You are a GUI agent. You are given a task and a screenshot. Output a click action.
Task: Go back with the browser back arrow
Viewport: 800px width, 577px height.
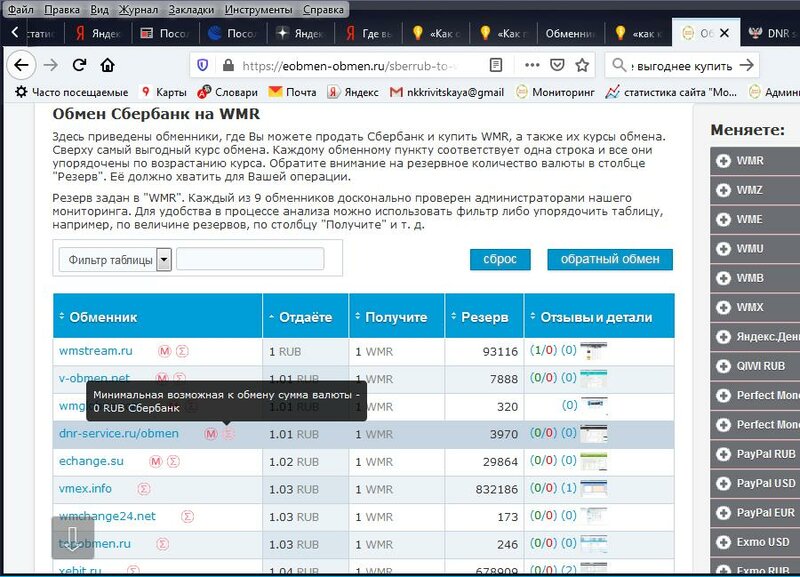(21, 65)
